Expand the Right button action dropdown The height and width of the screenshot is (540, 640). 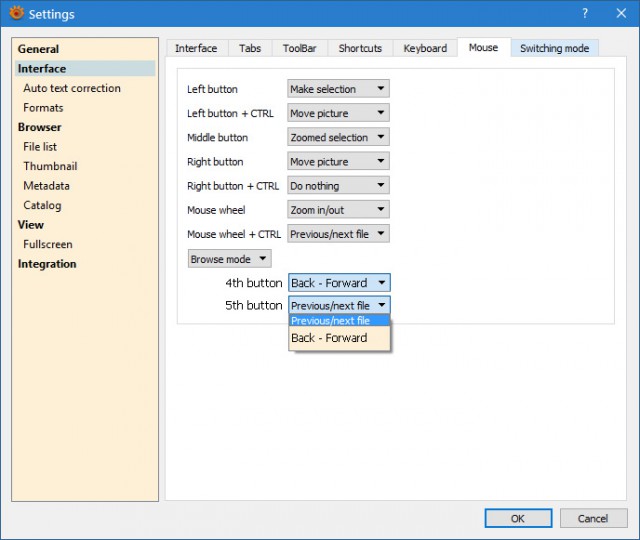point(338,161)
